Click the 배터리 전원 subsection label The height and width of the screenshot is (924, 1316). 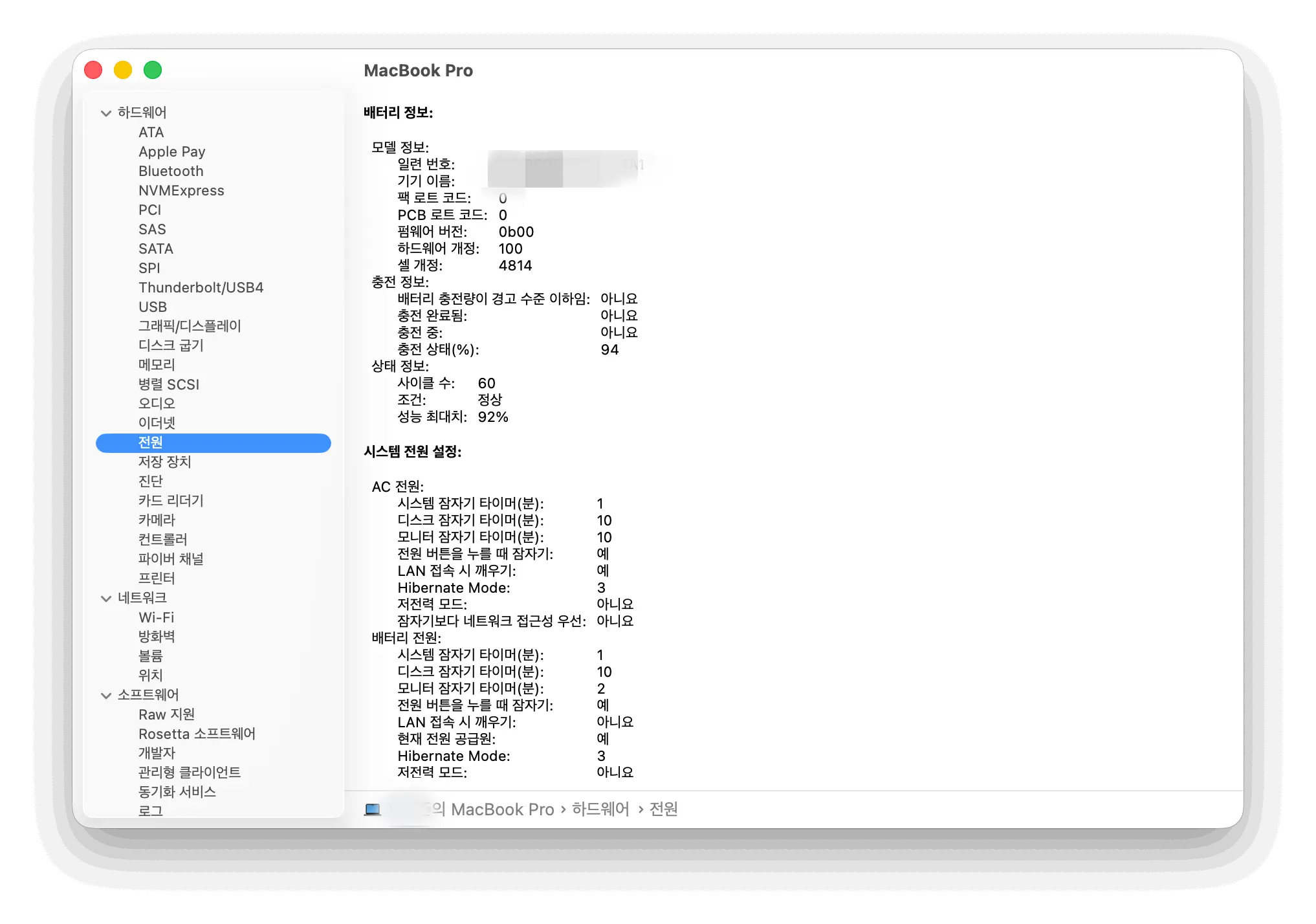406,638
